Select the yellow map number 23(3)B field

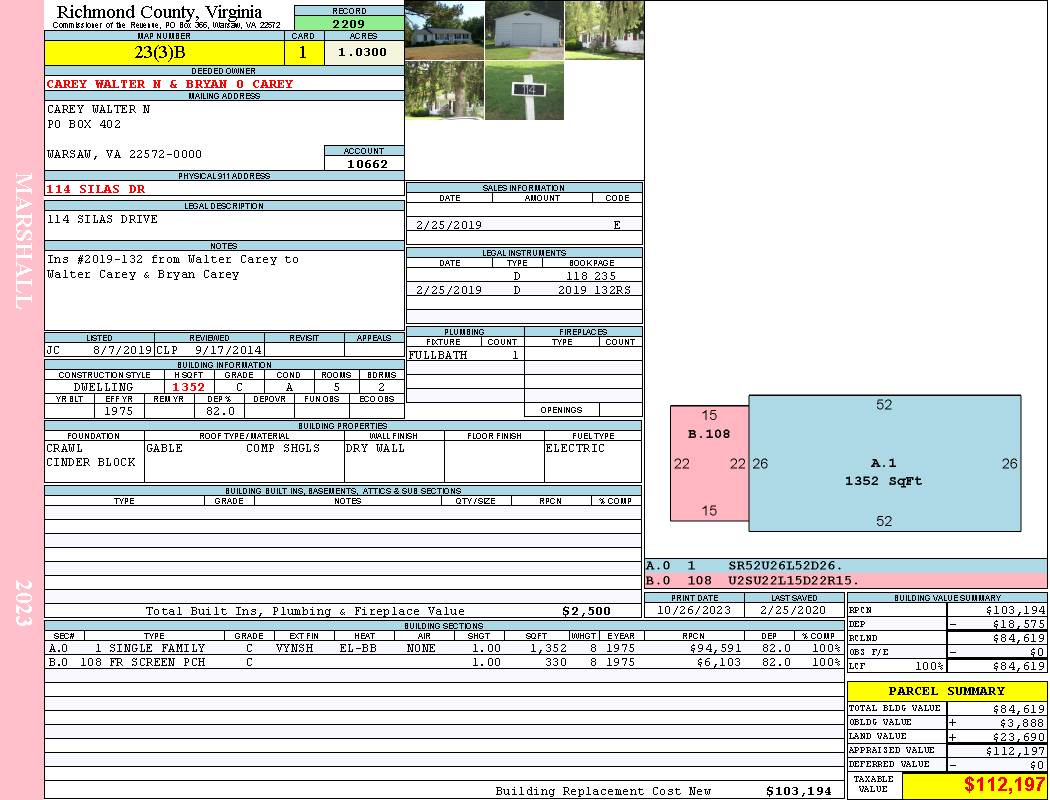[x=164, y=53]
